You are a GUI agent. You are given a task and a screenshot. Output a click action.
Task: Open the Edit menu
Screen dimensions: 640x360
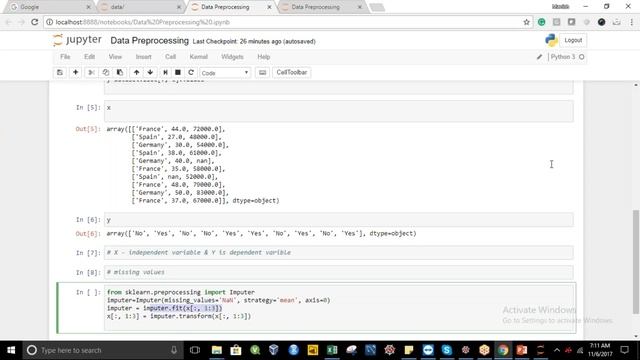(x=89, y=57)
